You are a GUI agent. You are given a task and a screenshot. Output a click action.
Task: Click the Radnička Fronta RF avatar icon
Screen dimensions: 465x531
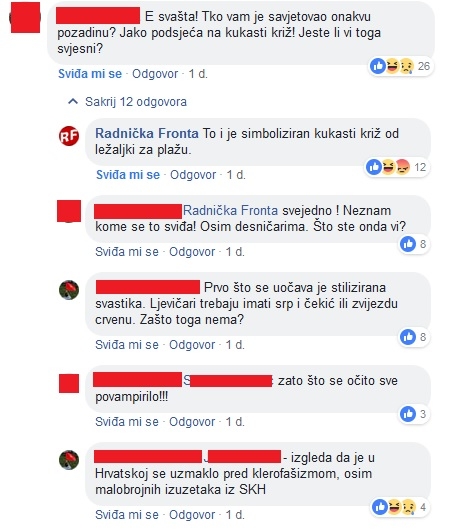[69, 136]
